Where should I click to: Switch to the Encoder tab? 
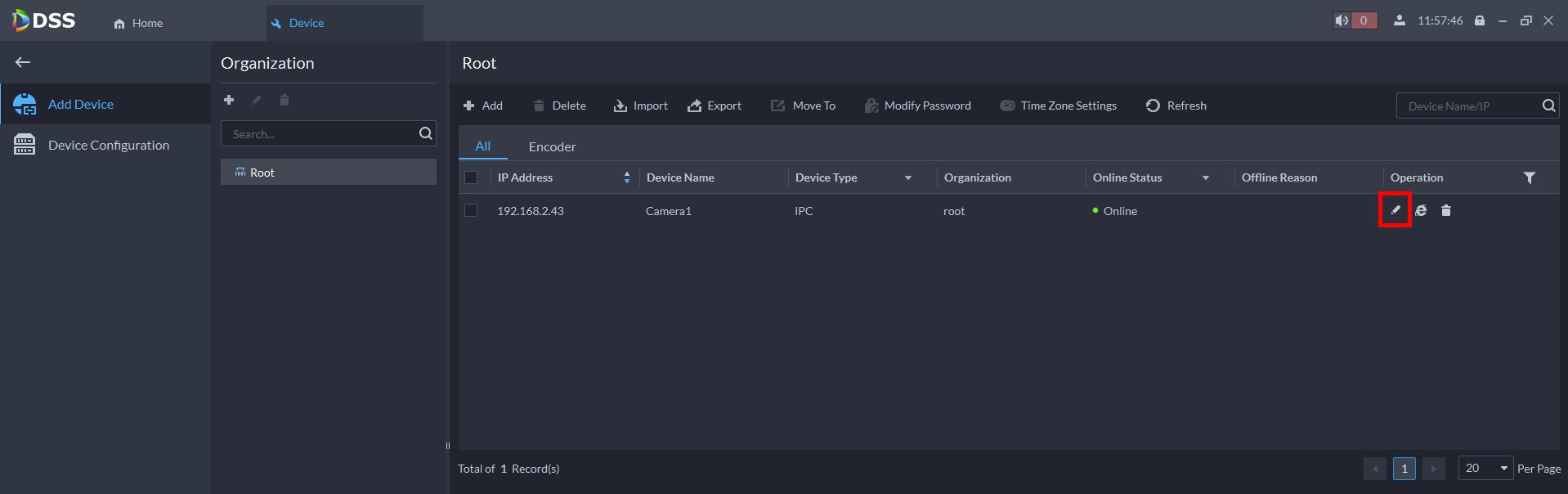pyautogui.click(x=552, y=146)
